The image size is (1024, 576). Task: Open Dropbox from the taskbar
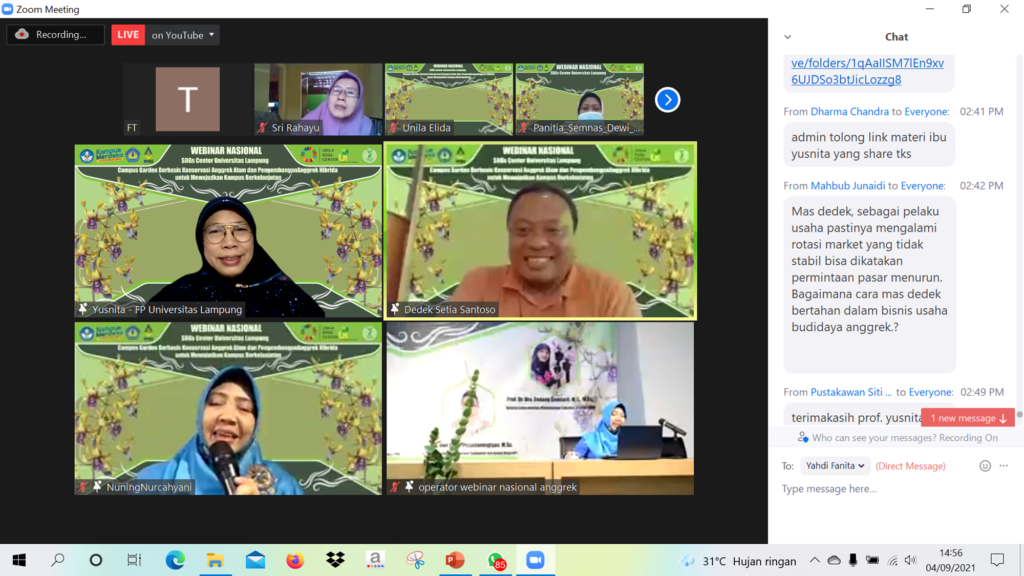click(x=335, y=560)
